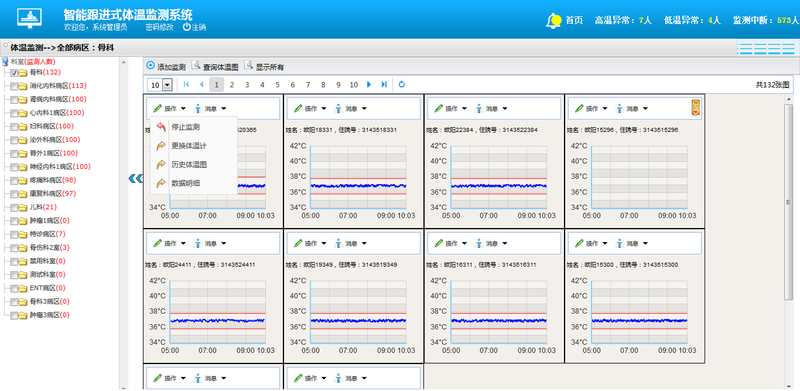Viewport: 800px width, 391px height.
Task: Click the 消息 person icon on 欧阳15300 card
Action: 619,243
